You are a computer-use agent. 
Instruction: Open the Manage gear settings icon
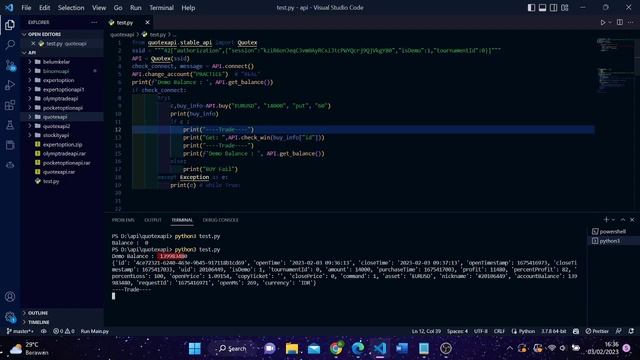coord(10,316)
